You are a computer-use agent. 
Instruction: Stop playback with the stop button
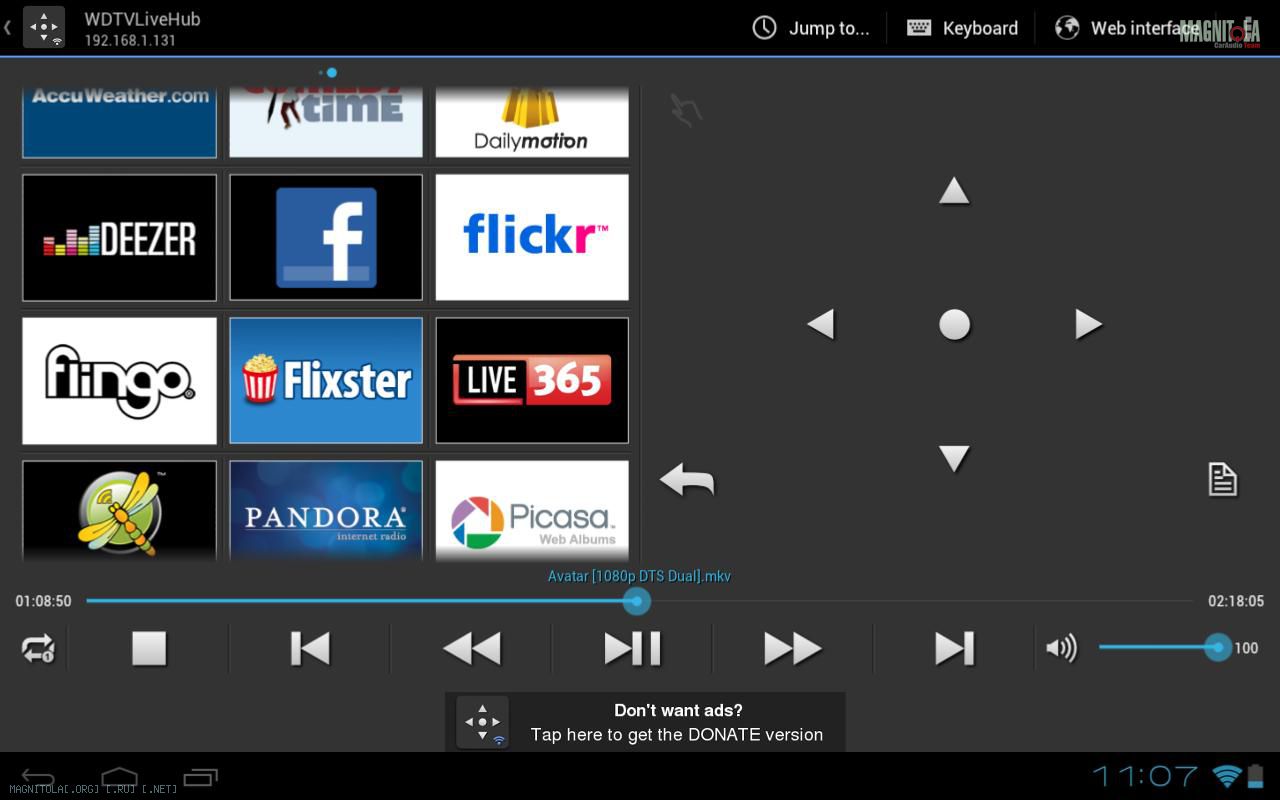pyautogui.click(x=149, y=648)
